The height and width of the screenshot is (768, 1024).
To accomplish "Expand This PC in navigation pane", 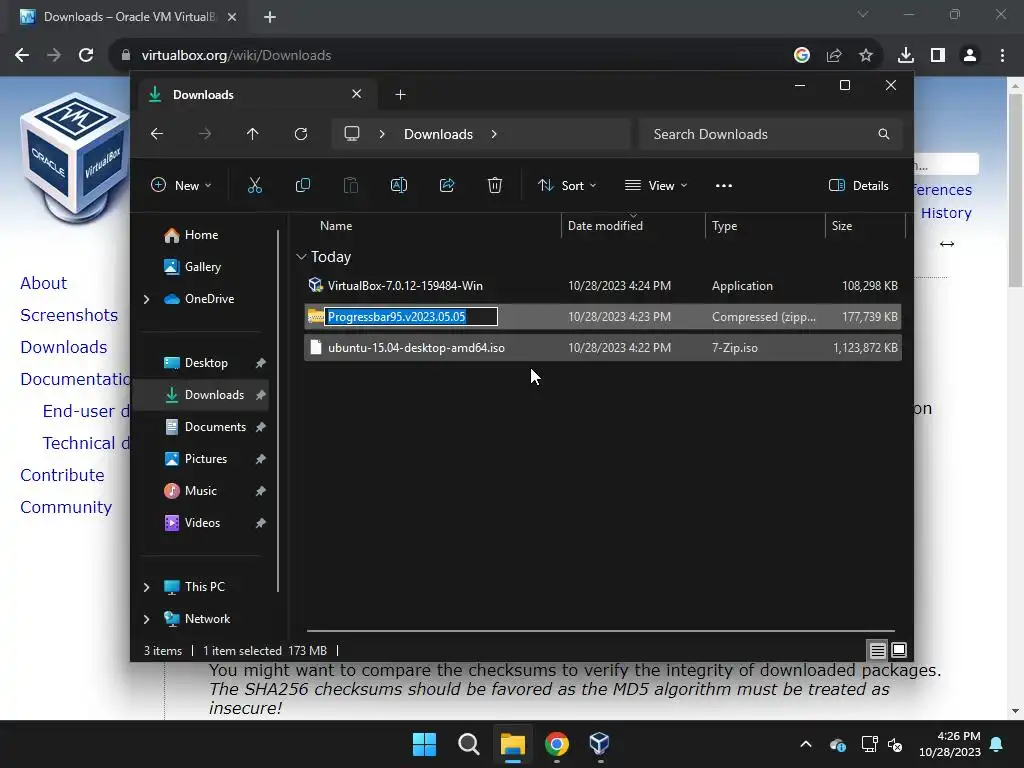I will [146, 587].
